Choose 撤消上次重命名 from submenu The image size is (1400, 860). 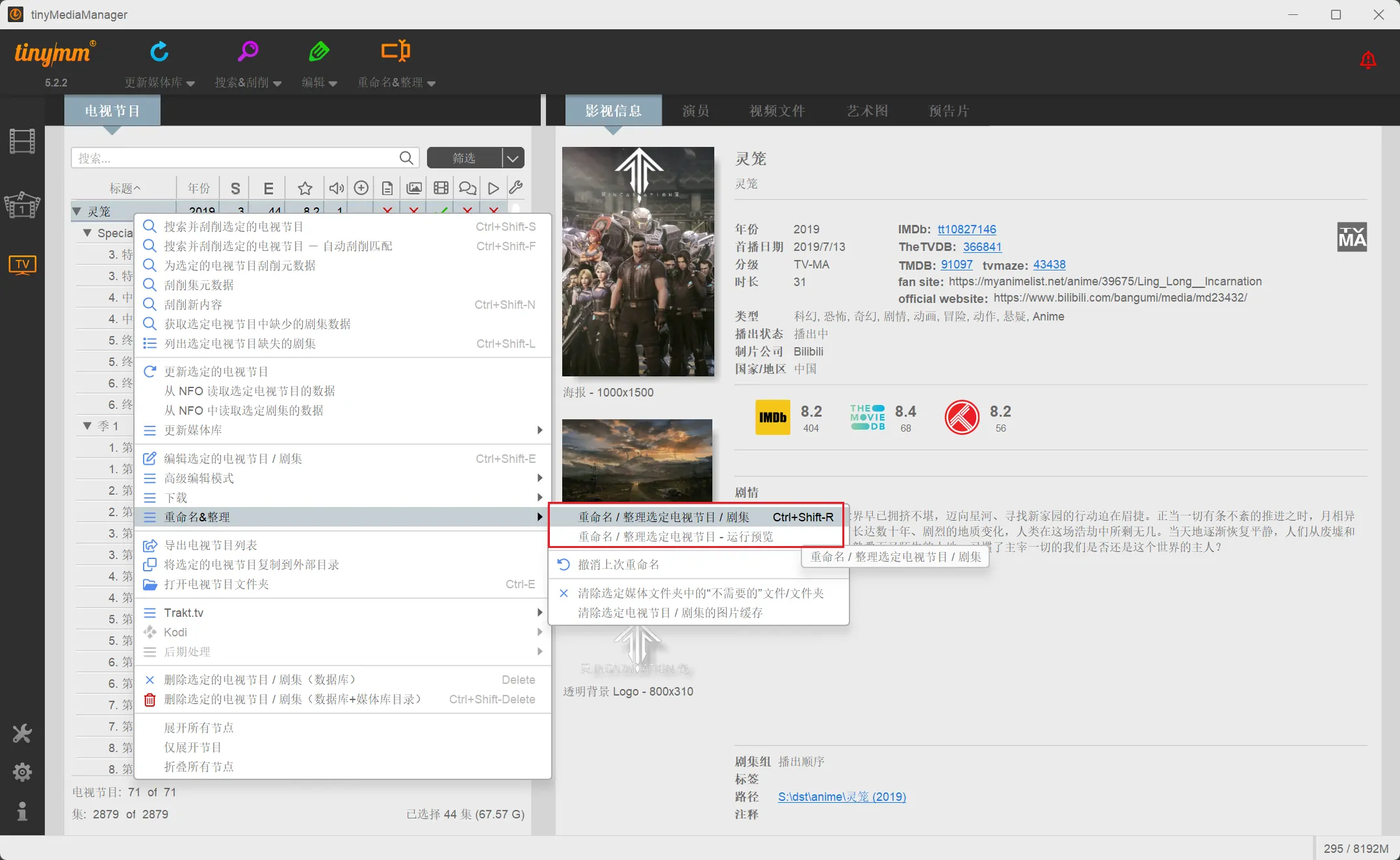pyautogui.click(x=618, y=565)
